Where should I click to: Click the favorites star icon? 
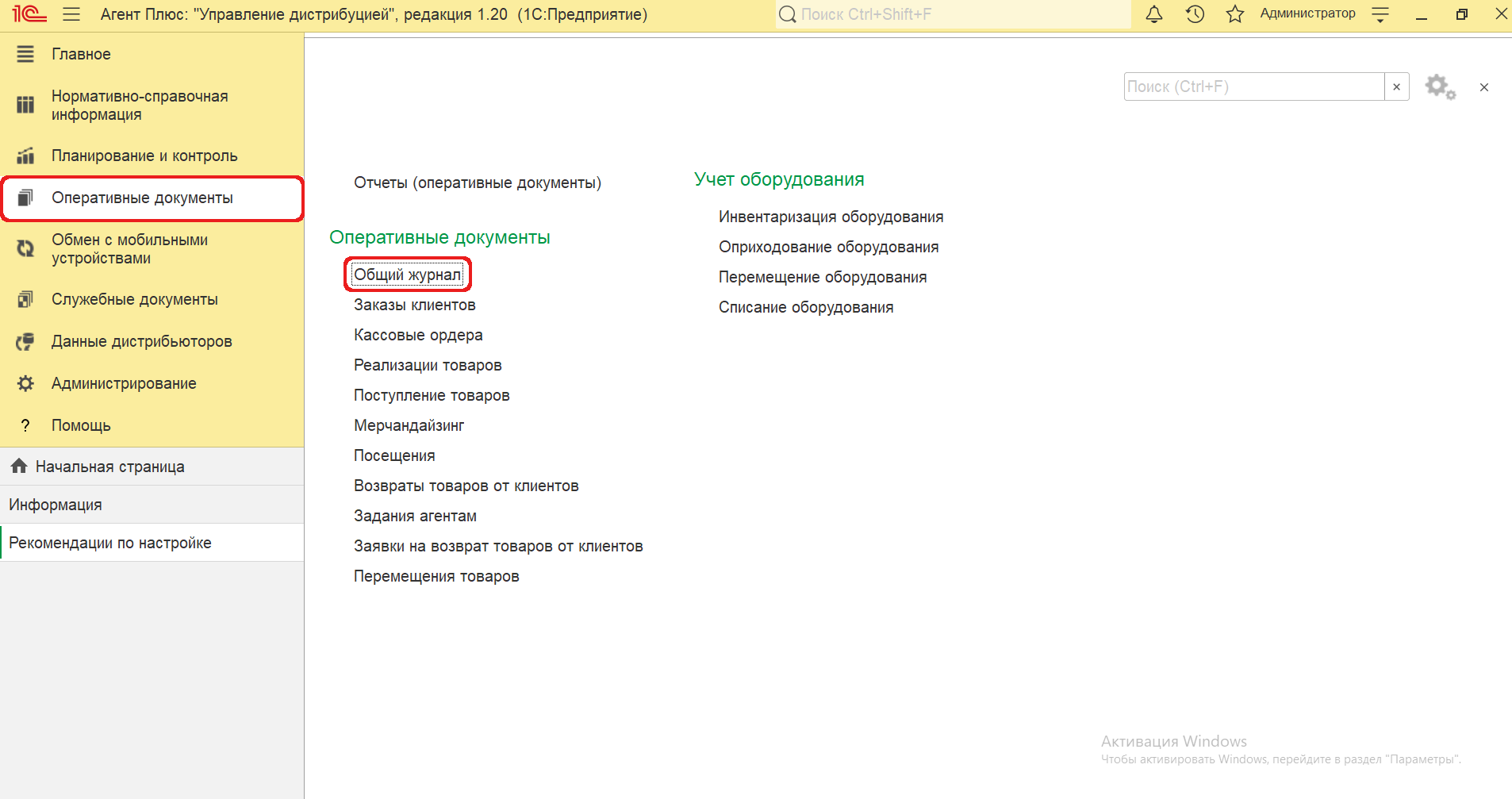click(1234, 14)
